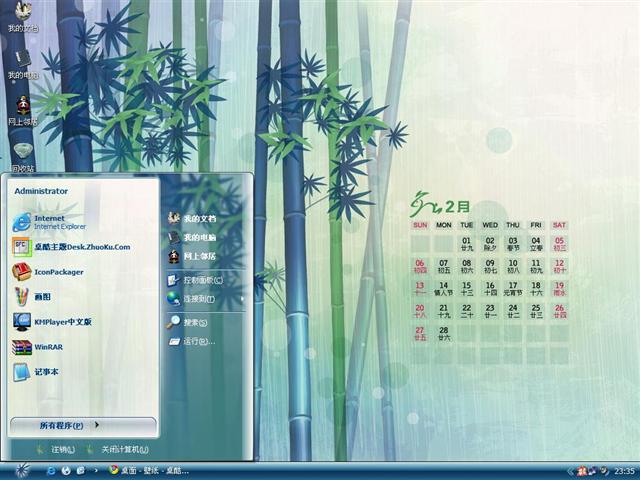
Task: Select 网上邻居 in start menu right column
Action: pos(192,256)
